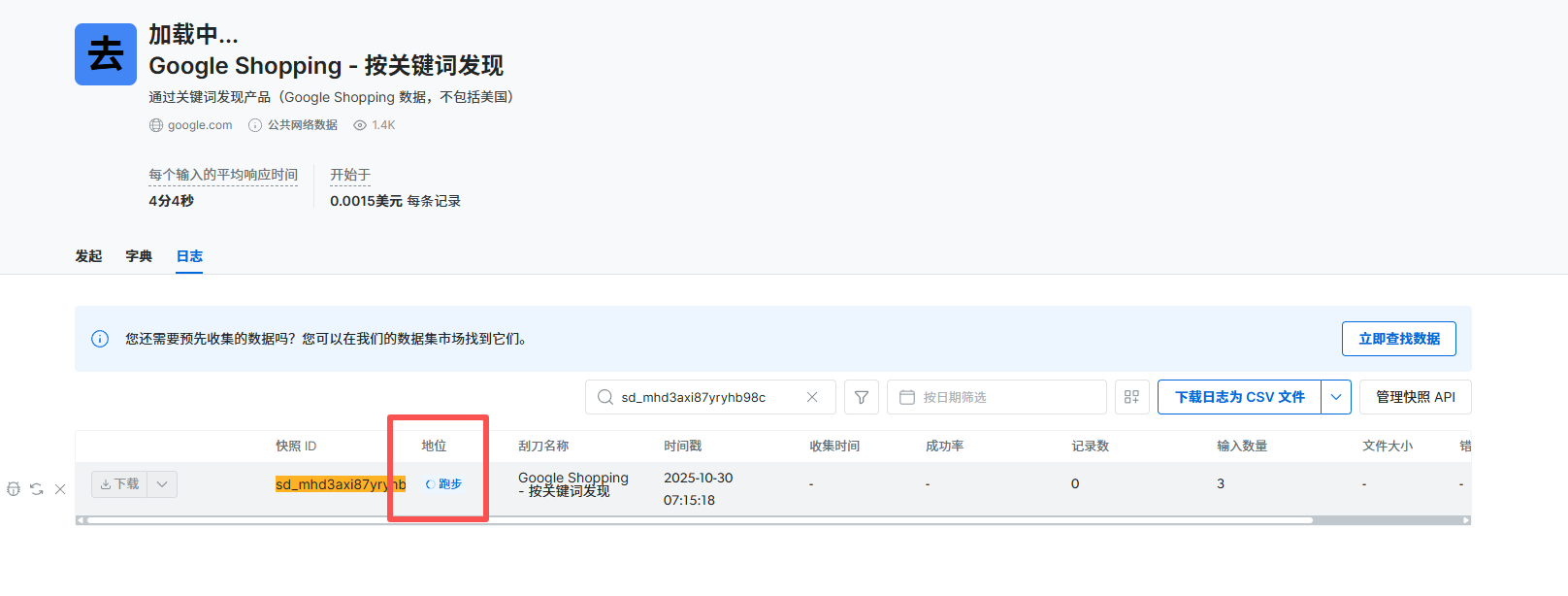The height and width of the screenshot is (596, 1568).
Task: Expand the row 下载 dropdown chevron
Action: 162,483
